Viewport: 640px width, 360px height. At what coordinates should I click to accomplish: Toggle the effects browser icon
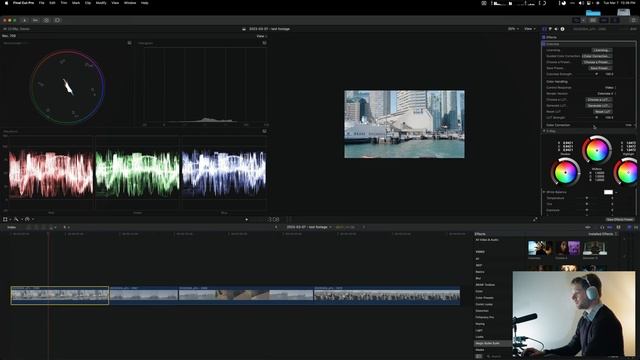[629, 227]
